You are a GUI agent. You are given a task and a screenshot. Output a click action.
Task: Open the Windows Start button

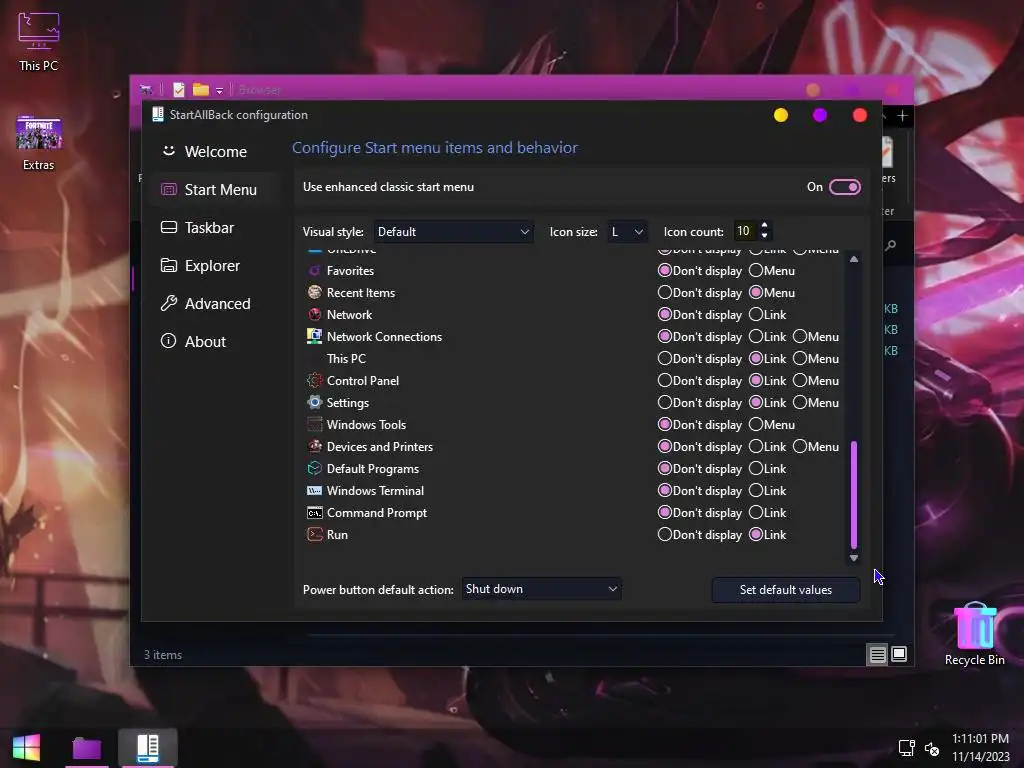coord(26,748)
